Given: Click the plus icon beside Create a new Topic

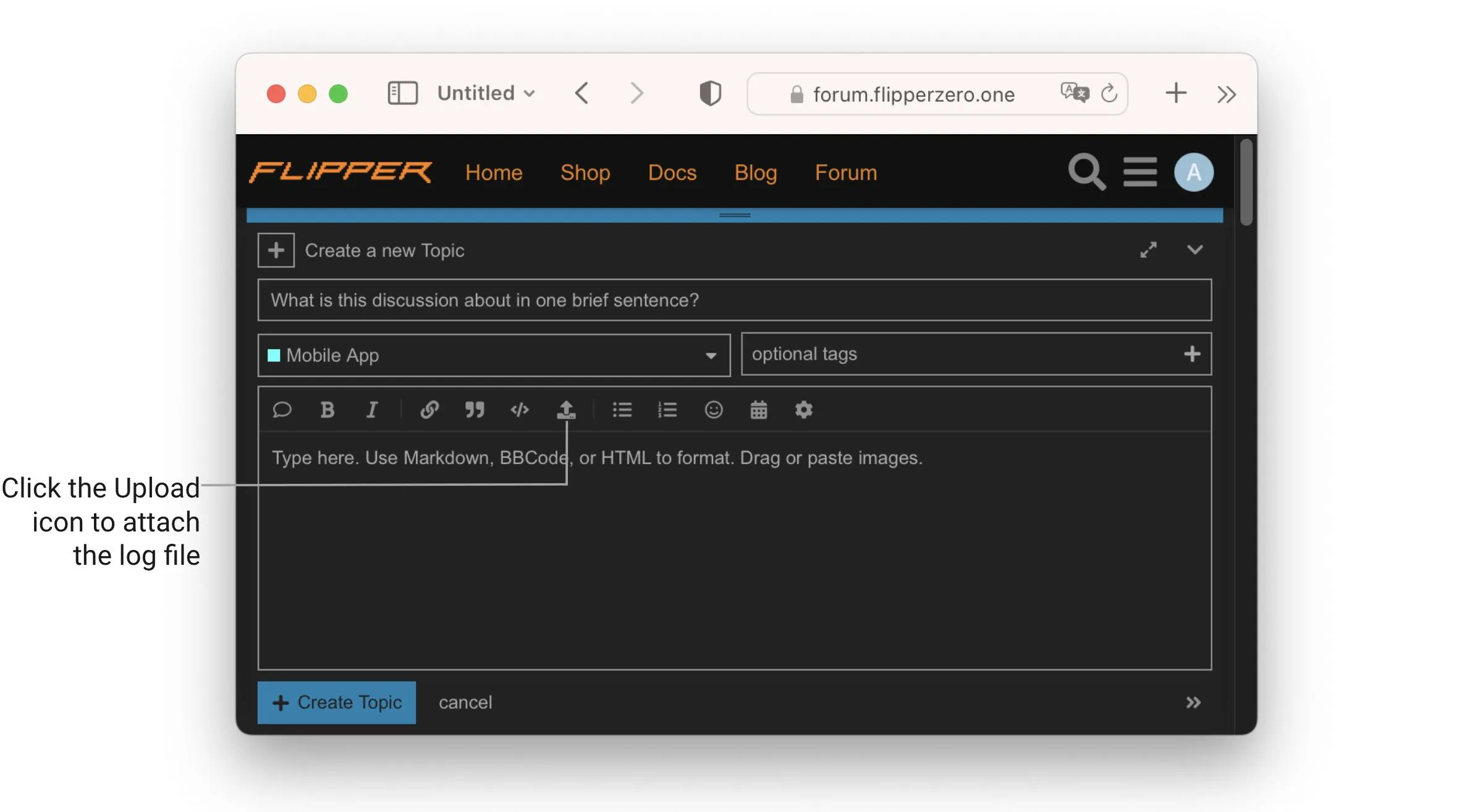Looking at the screenshot, I should coord(276,250).
